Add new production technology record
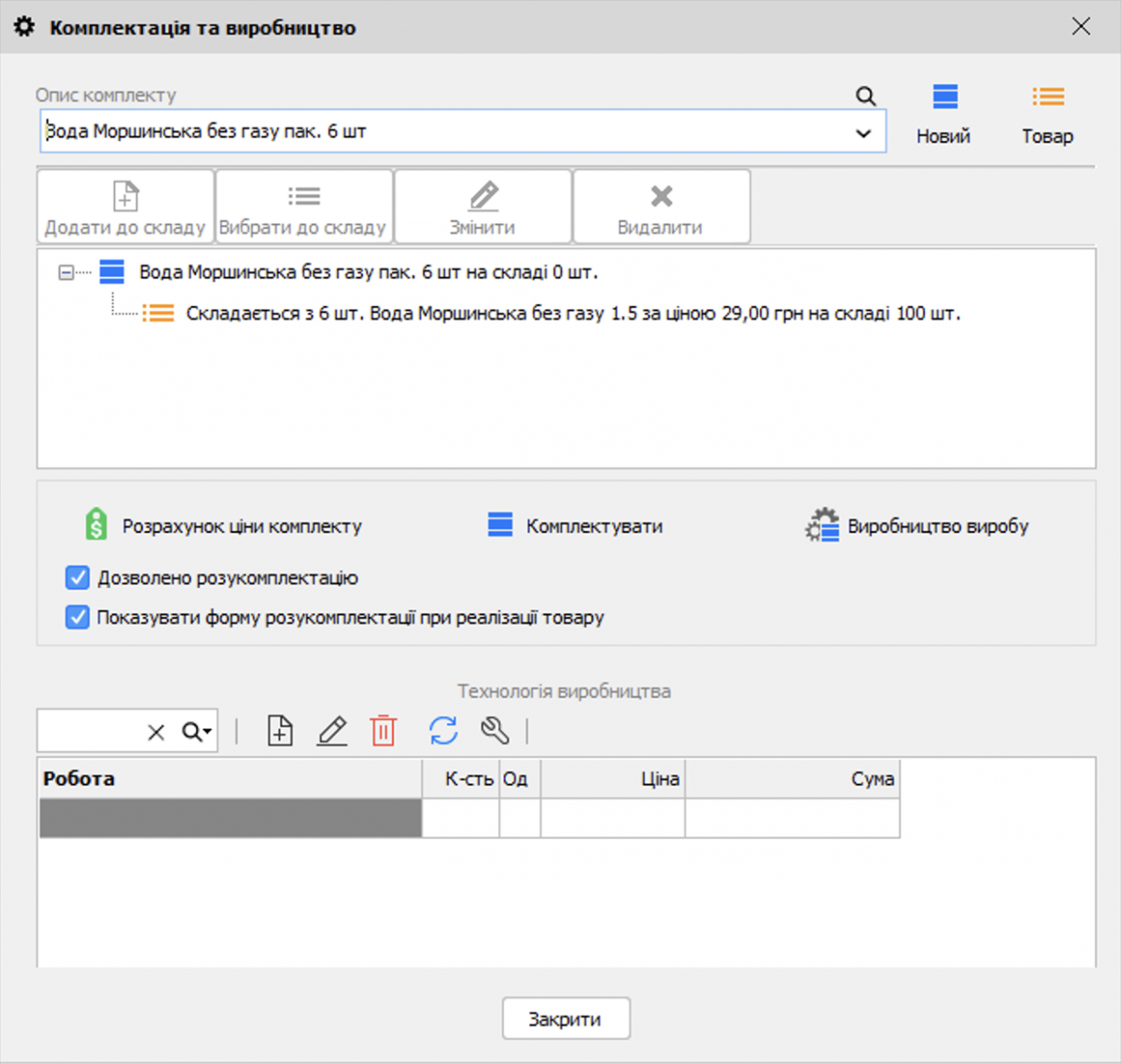 pyautogui.click(x=280, y=731)
